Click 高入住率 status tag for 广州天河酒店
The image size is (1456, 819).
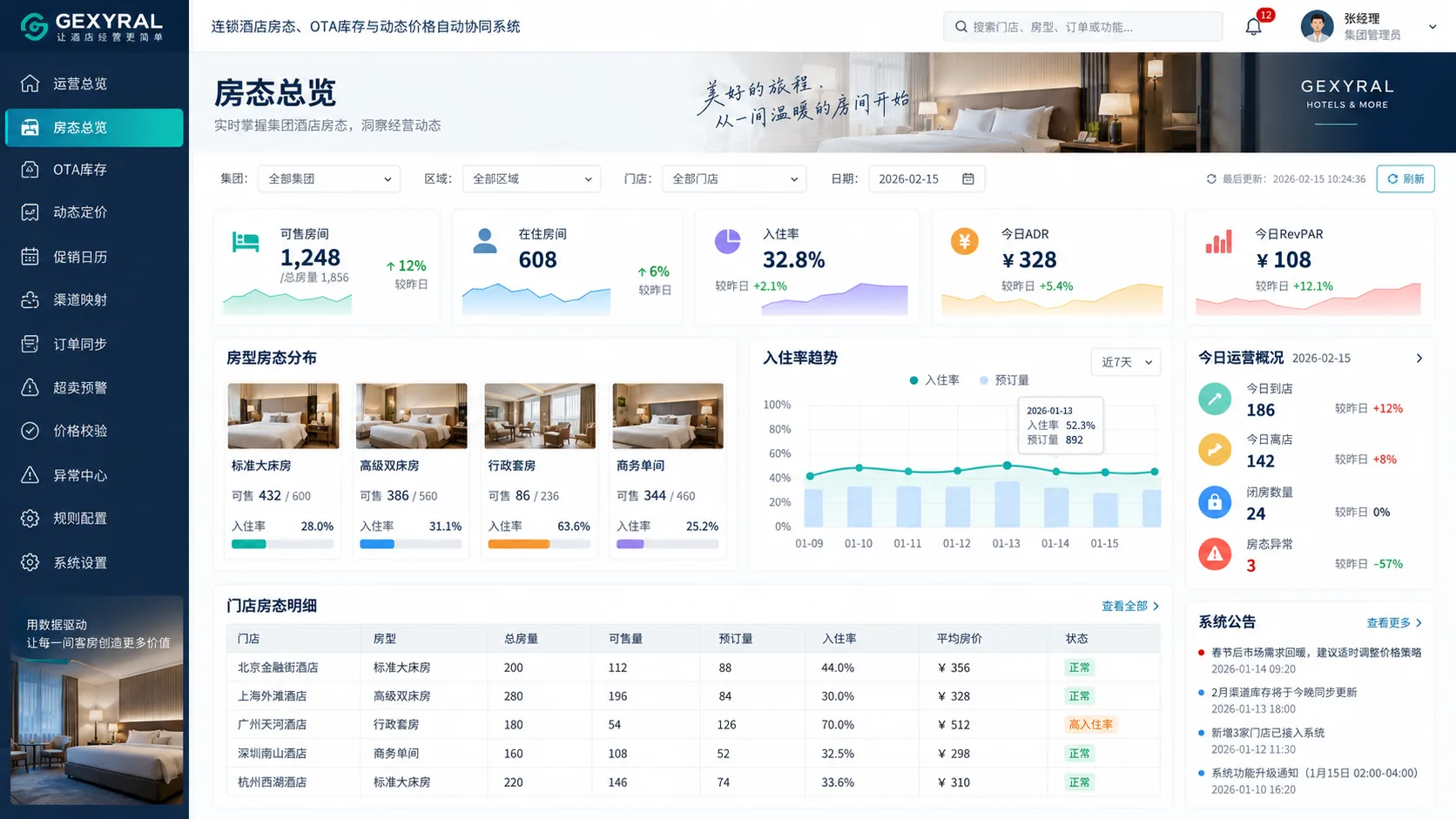(x=1091, y=724)
